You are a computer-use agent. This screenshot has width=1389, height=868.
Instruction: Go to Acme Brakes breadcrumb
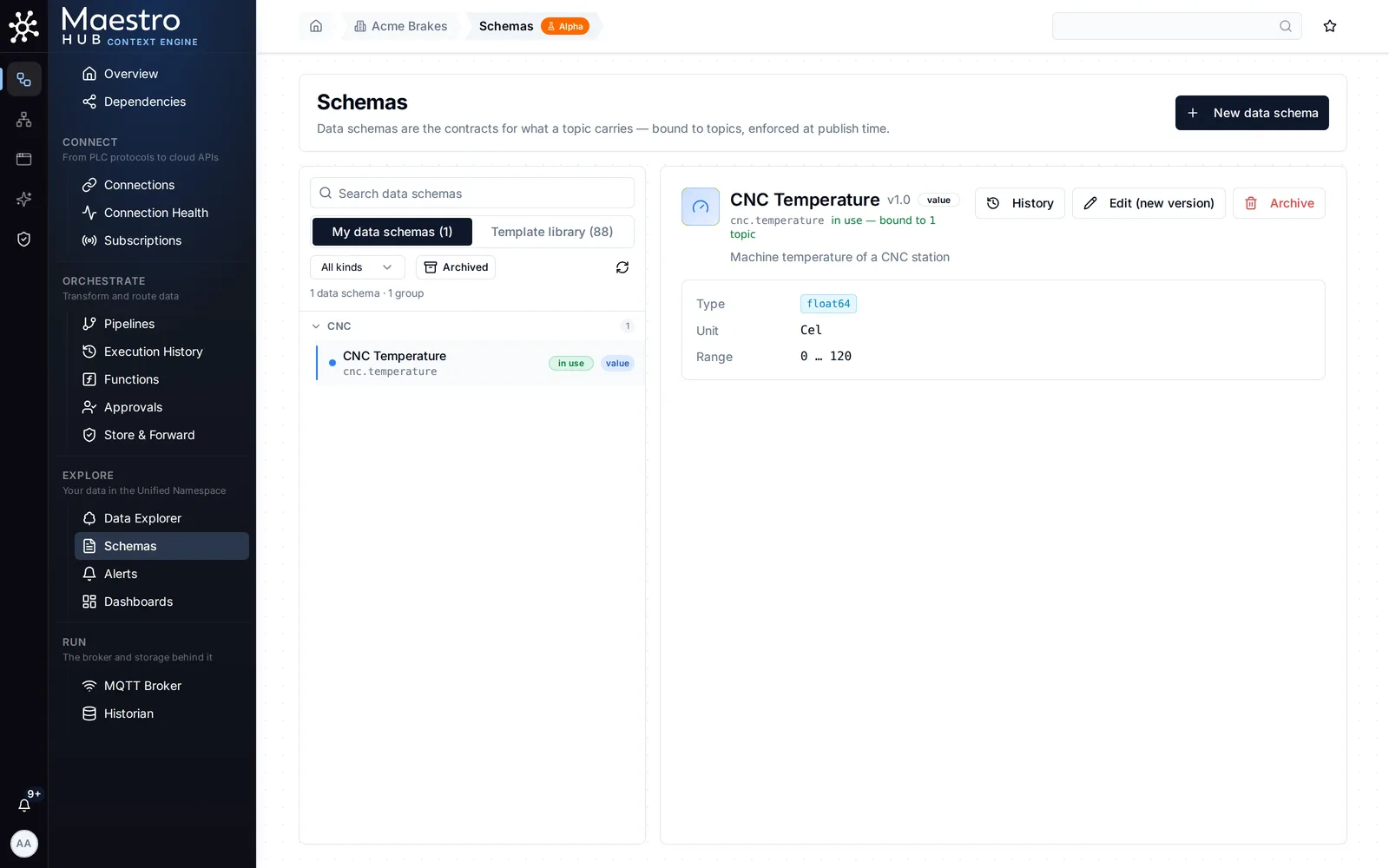(401, 26)
